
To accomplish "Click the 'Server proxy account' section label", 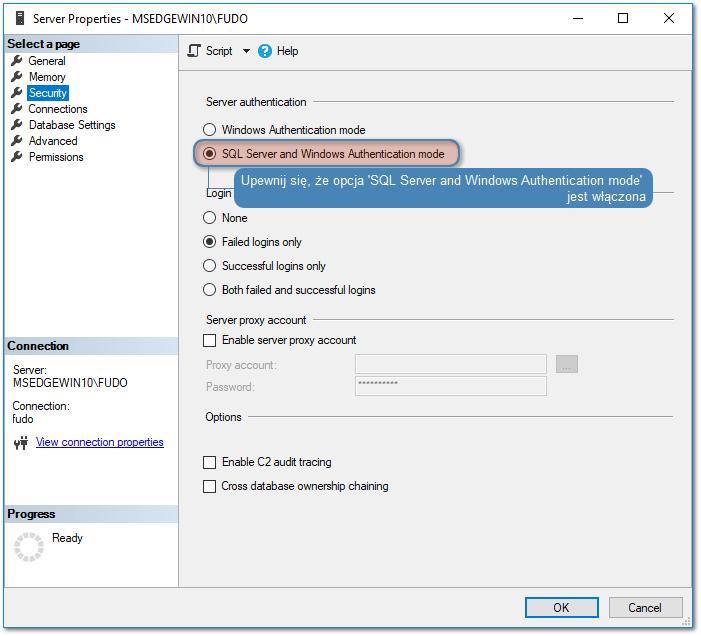I will (256, 320).
